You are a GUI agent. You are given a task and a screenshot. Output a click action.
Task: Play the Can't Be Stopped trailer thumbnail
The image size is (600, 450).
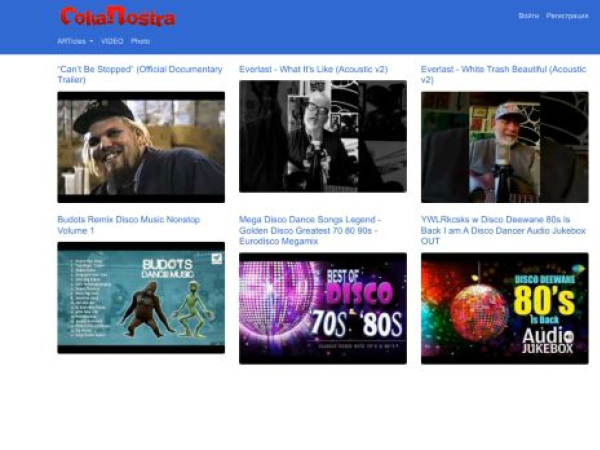tap(141, 147)
